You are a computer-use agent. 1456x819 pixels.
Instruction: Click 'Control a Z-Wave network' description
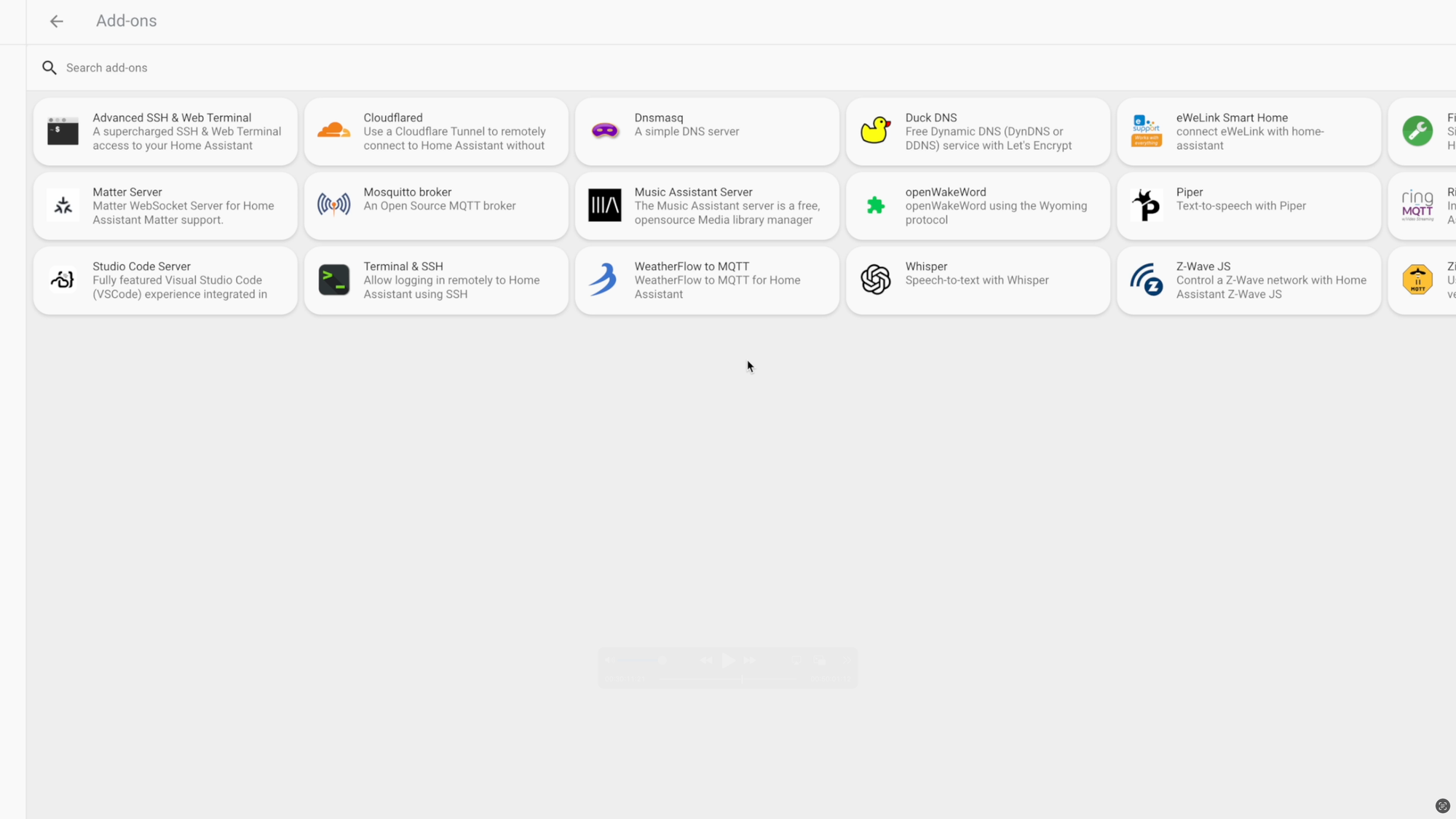click(x=1271, y=288)
